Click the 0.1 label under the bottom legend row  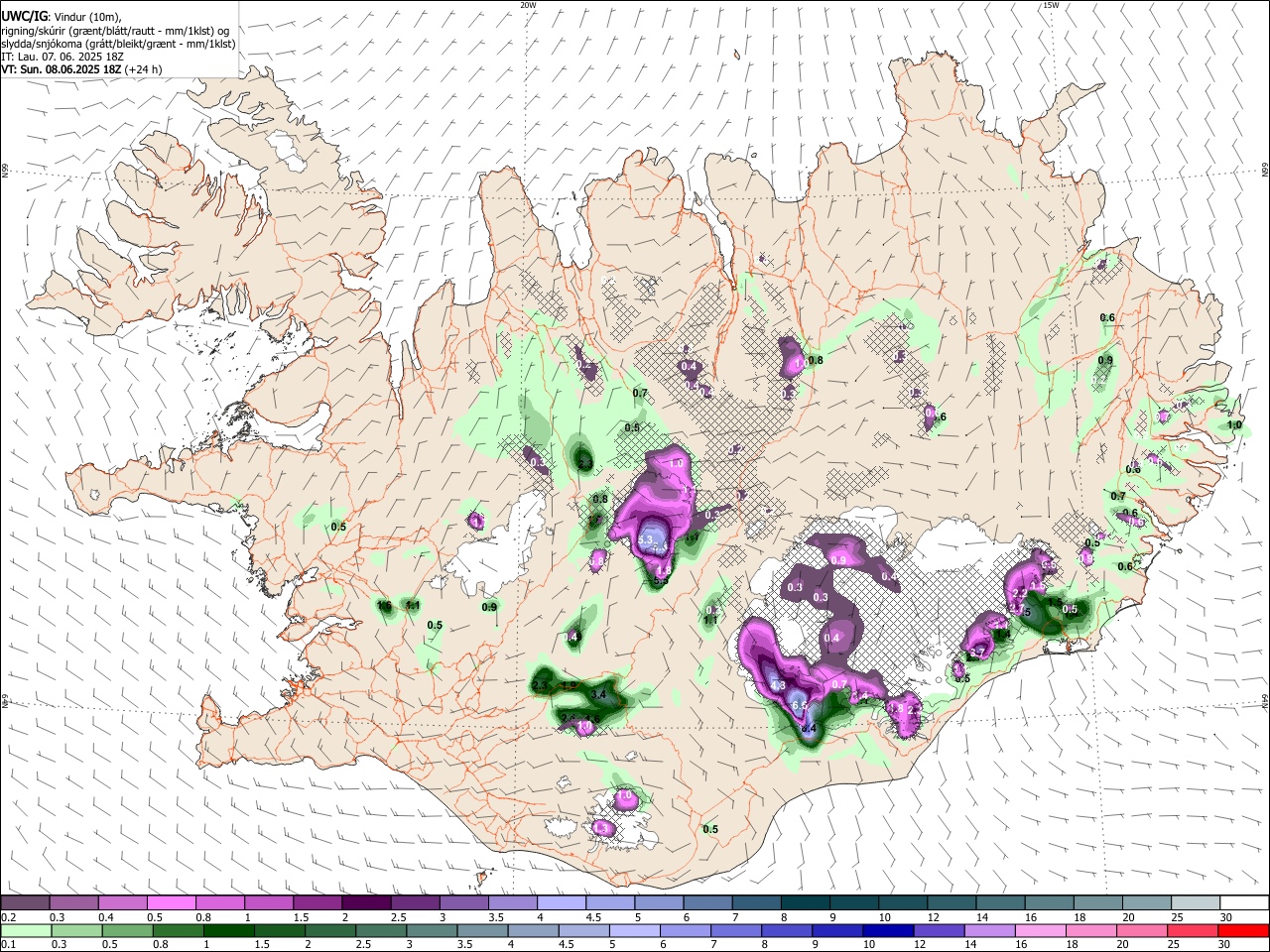[x=6, y=944]
